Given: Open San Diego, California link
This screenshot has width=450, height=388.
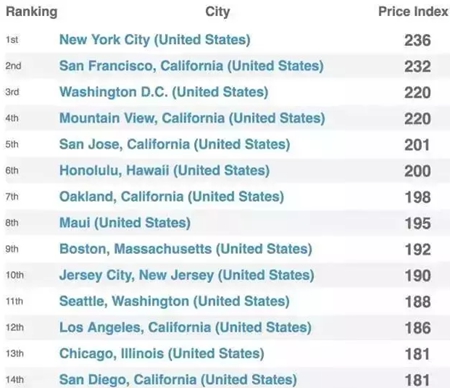Looking at the screenshot, I should (x=178, y=380).
